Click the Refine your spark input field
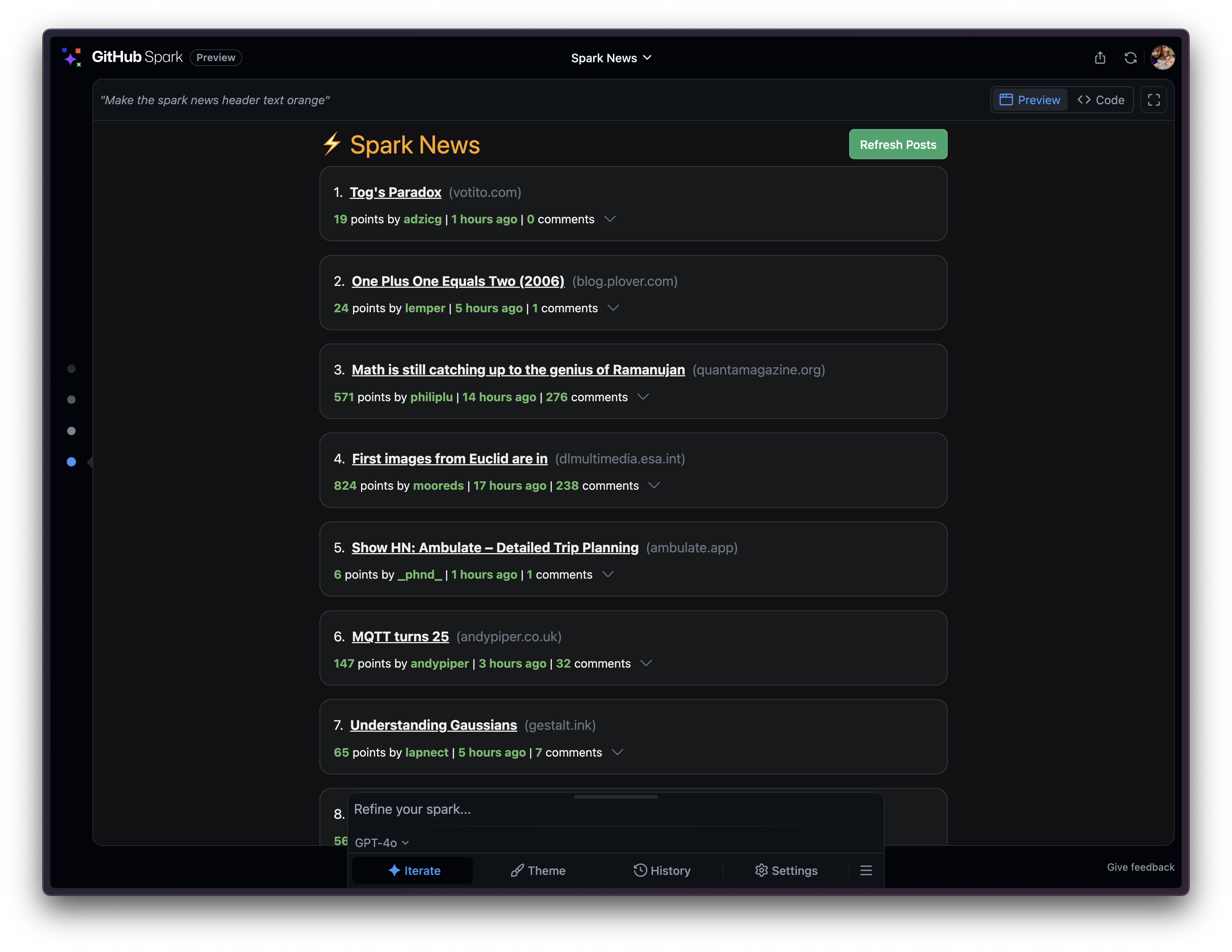The width and height of the screenshot is (1232, 952). (615, 809)
